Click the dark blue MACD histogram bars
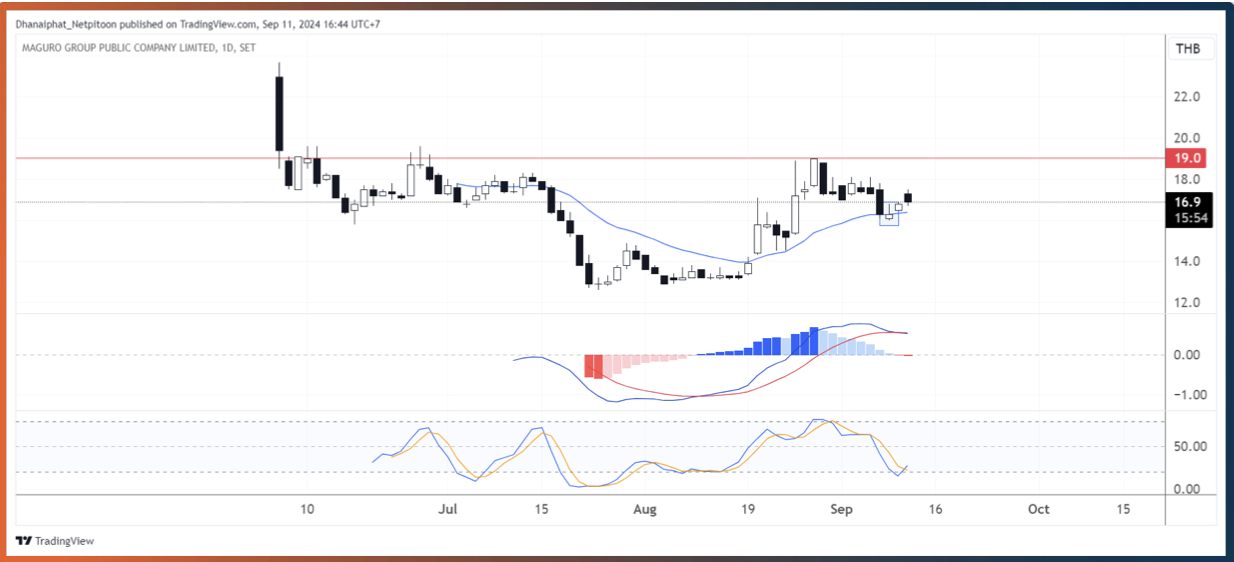This screenshot has height=562, width=1234. point(789,342)
